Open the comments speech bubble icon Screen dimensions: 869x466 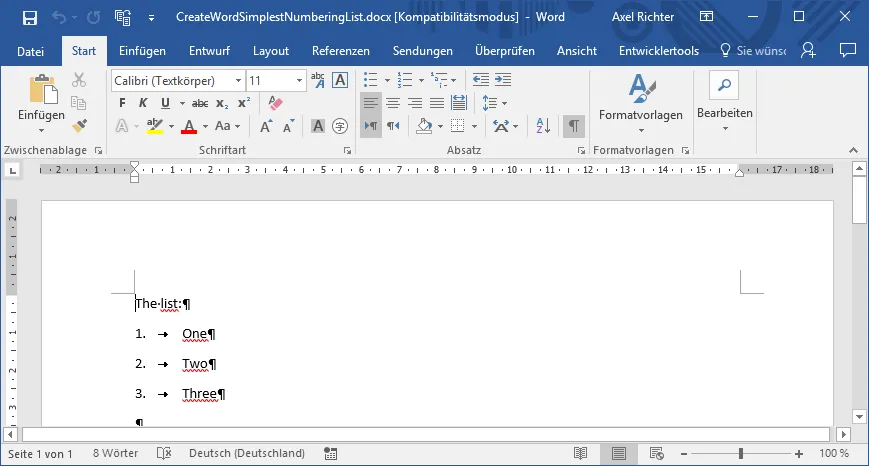click(x=847, y=51)
